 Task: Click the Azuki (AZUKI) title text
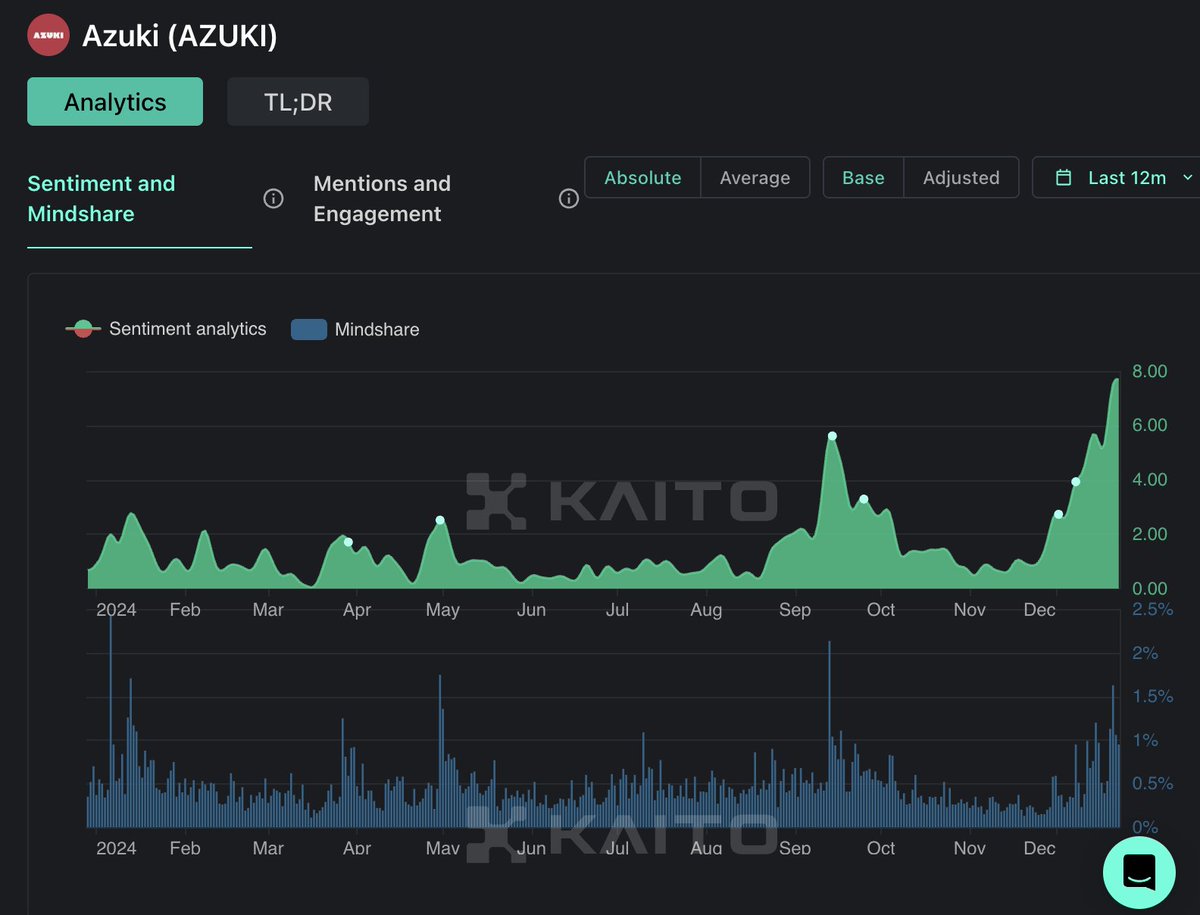180,36
